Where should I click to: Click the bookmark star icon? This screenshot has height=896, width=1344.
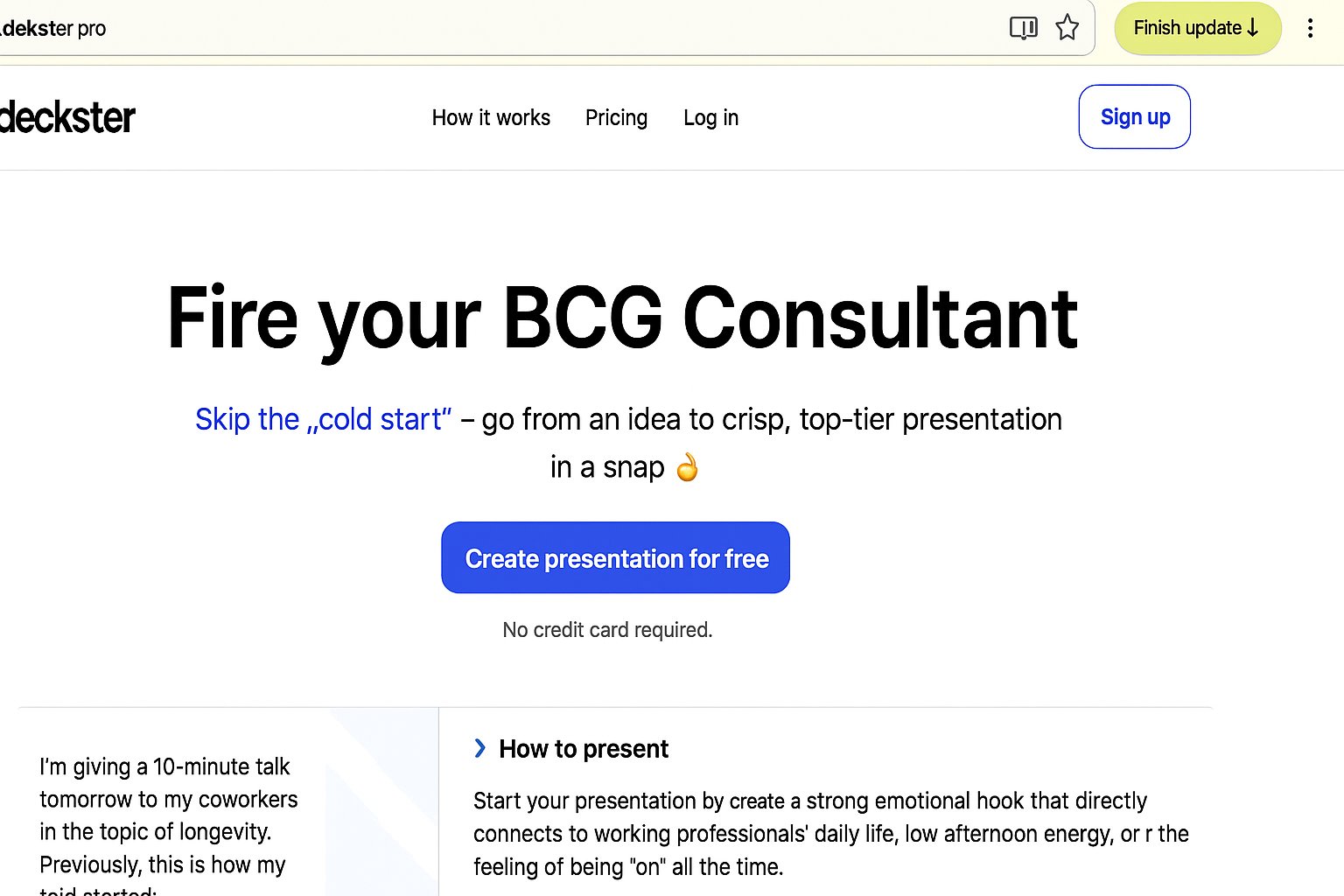point(1067,28)
